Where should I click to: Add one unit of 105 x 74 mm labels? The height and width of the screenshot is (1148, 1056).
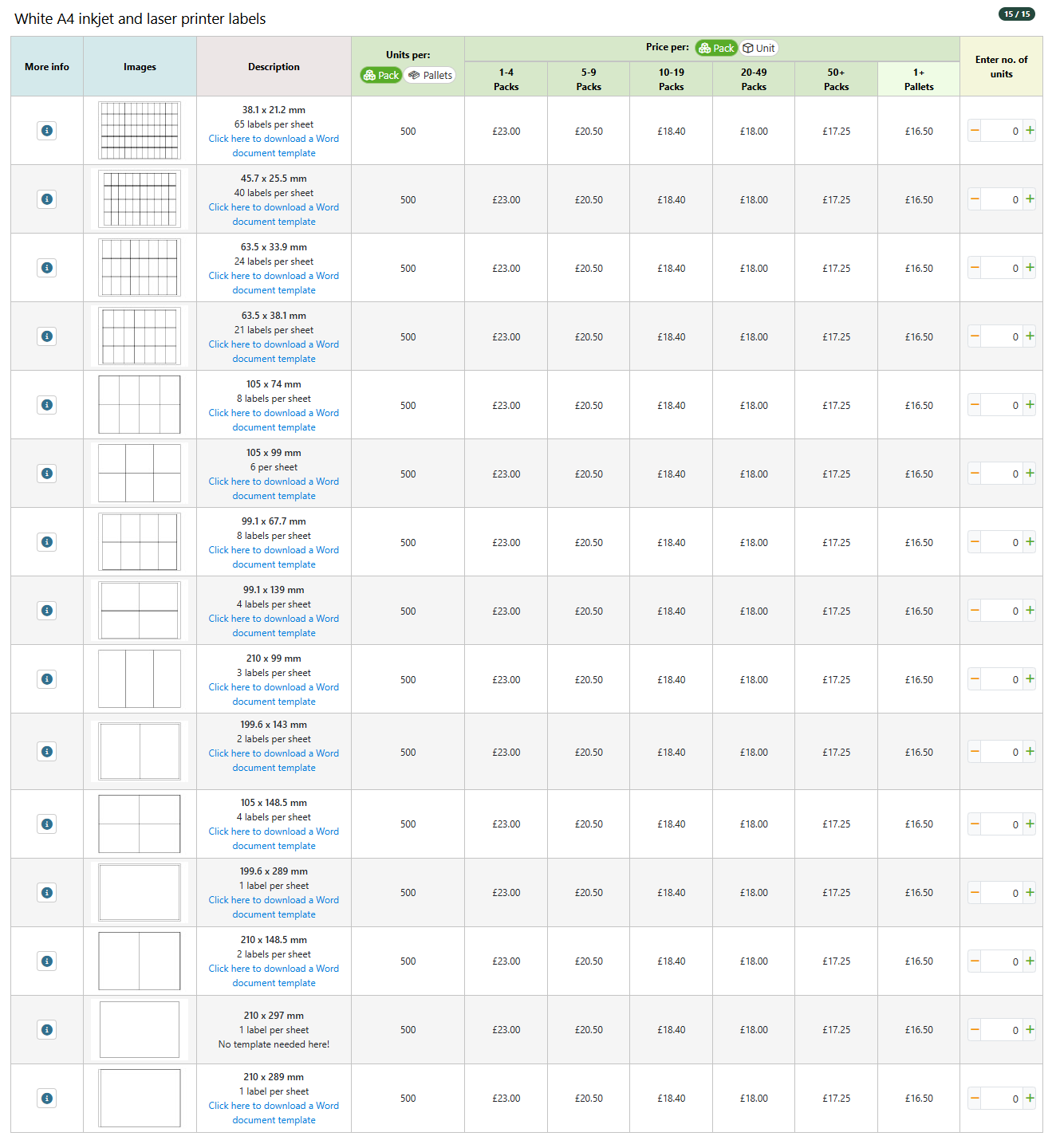point(1030,404)
